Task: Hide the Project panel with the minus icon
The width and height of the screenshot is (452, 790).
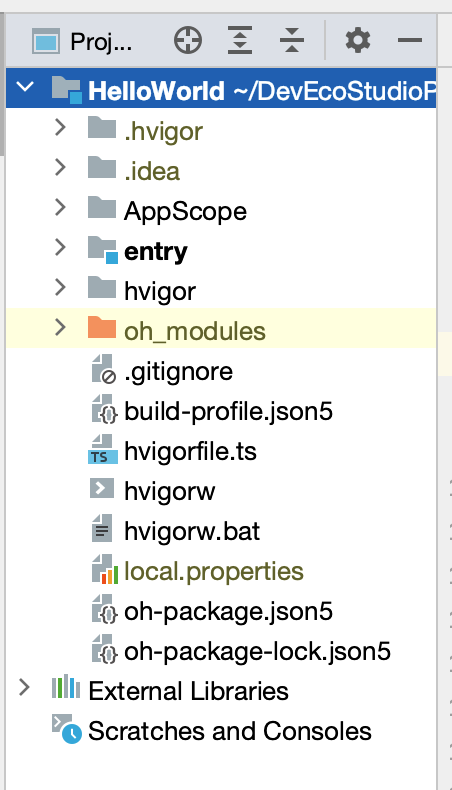Action: tap(410, 40)
